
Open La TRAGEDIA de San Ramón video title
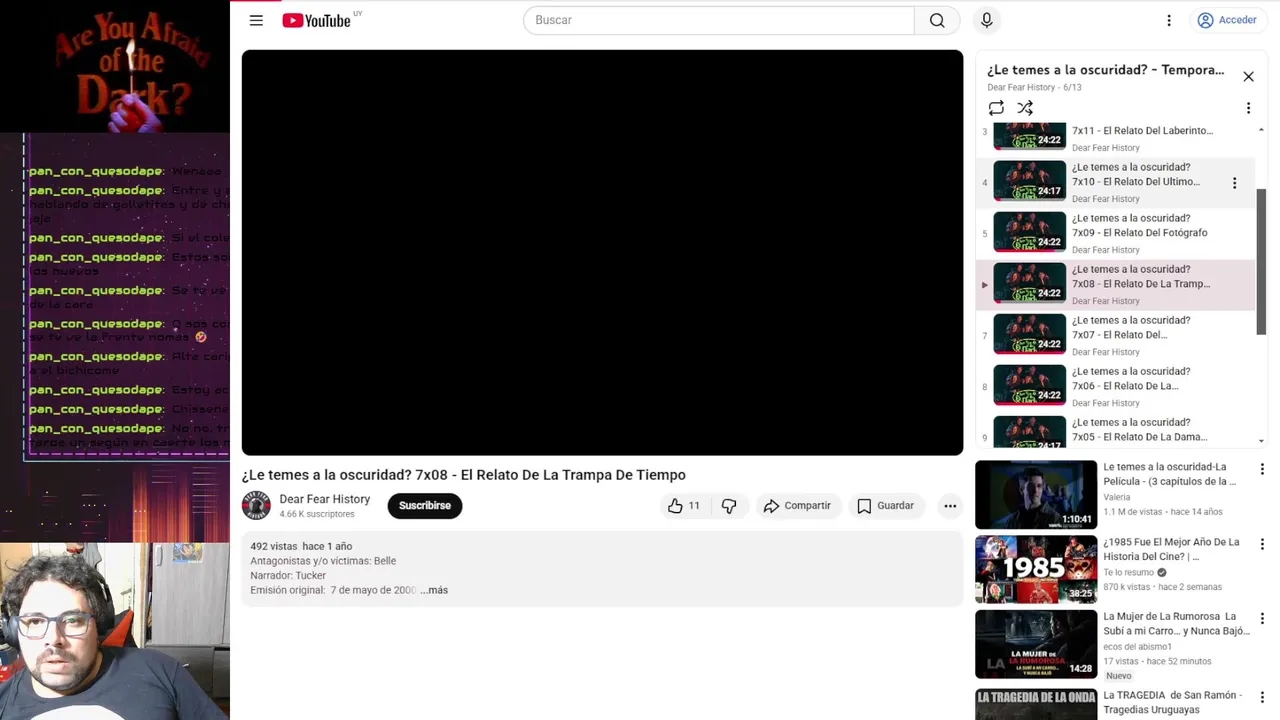click(x=1172, y=702)
